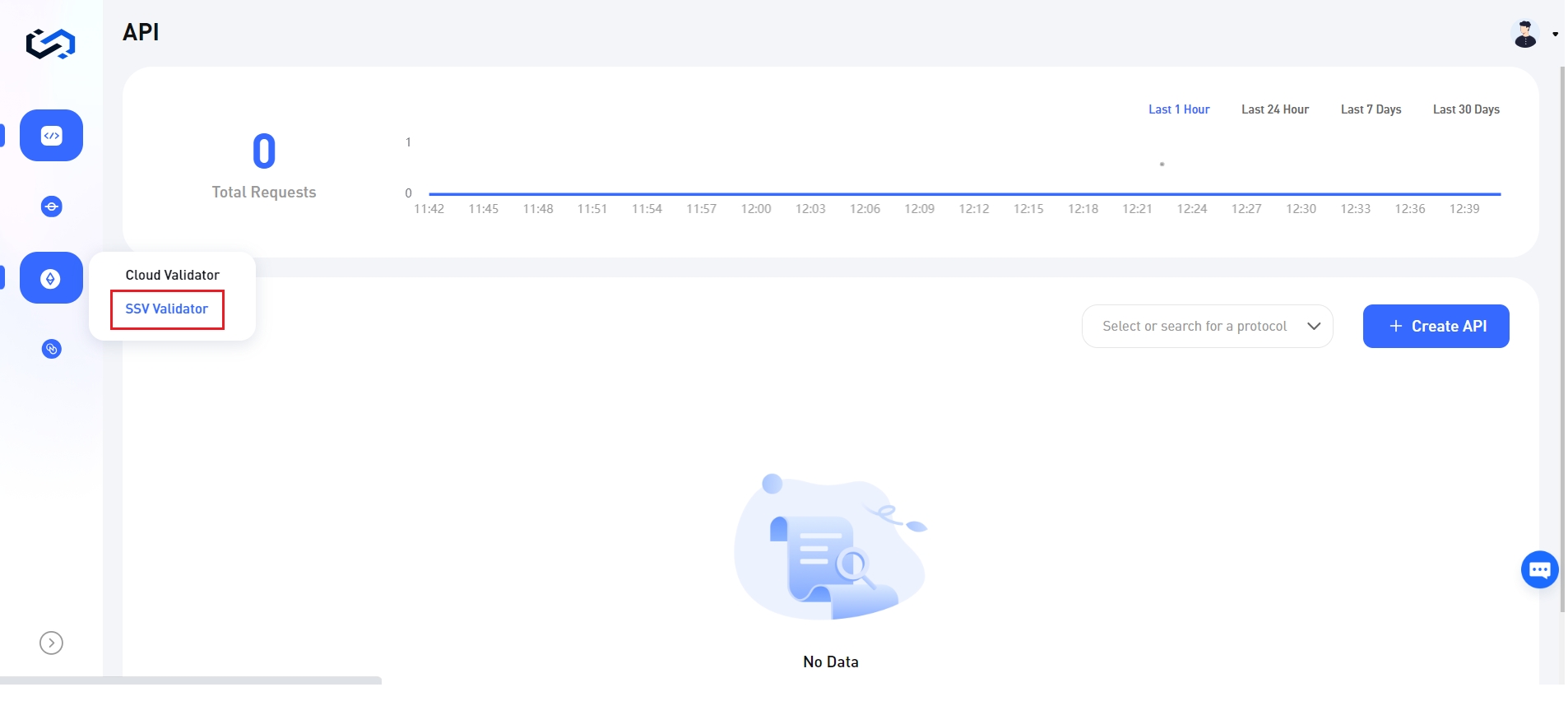Viewport: 1568px width, 701px height.
Task: Click the node icon below API button
Action: coord(51,207)
